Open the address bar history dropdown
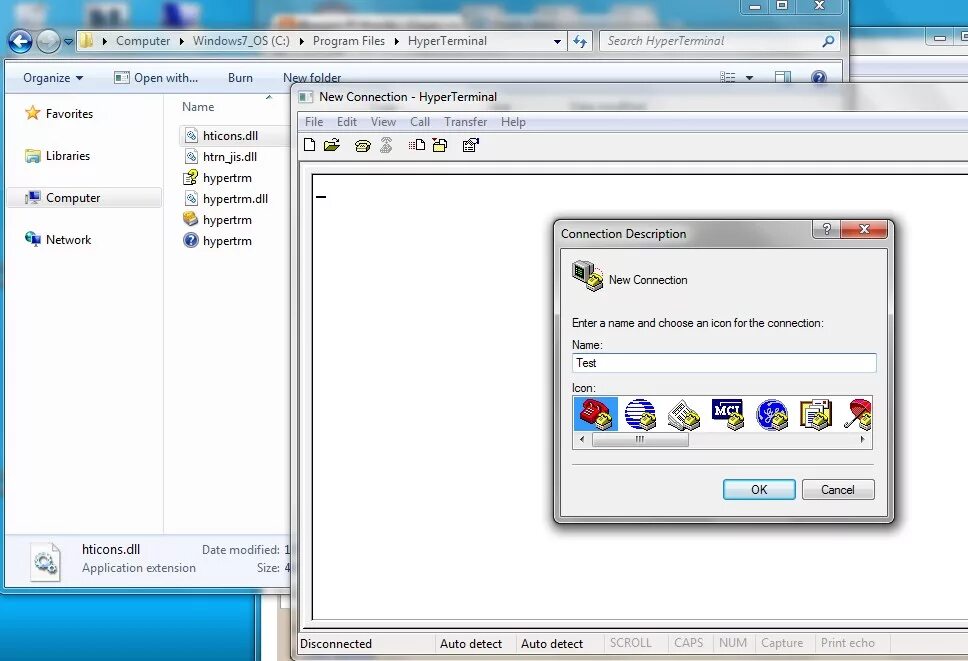 pos(557,41)
